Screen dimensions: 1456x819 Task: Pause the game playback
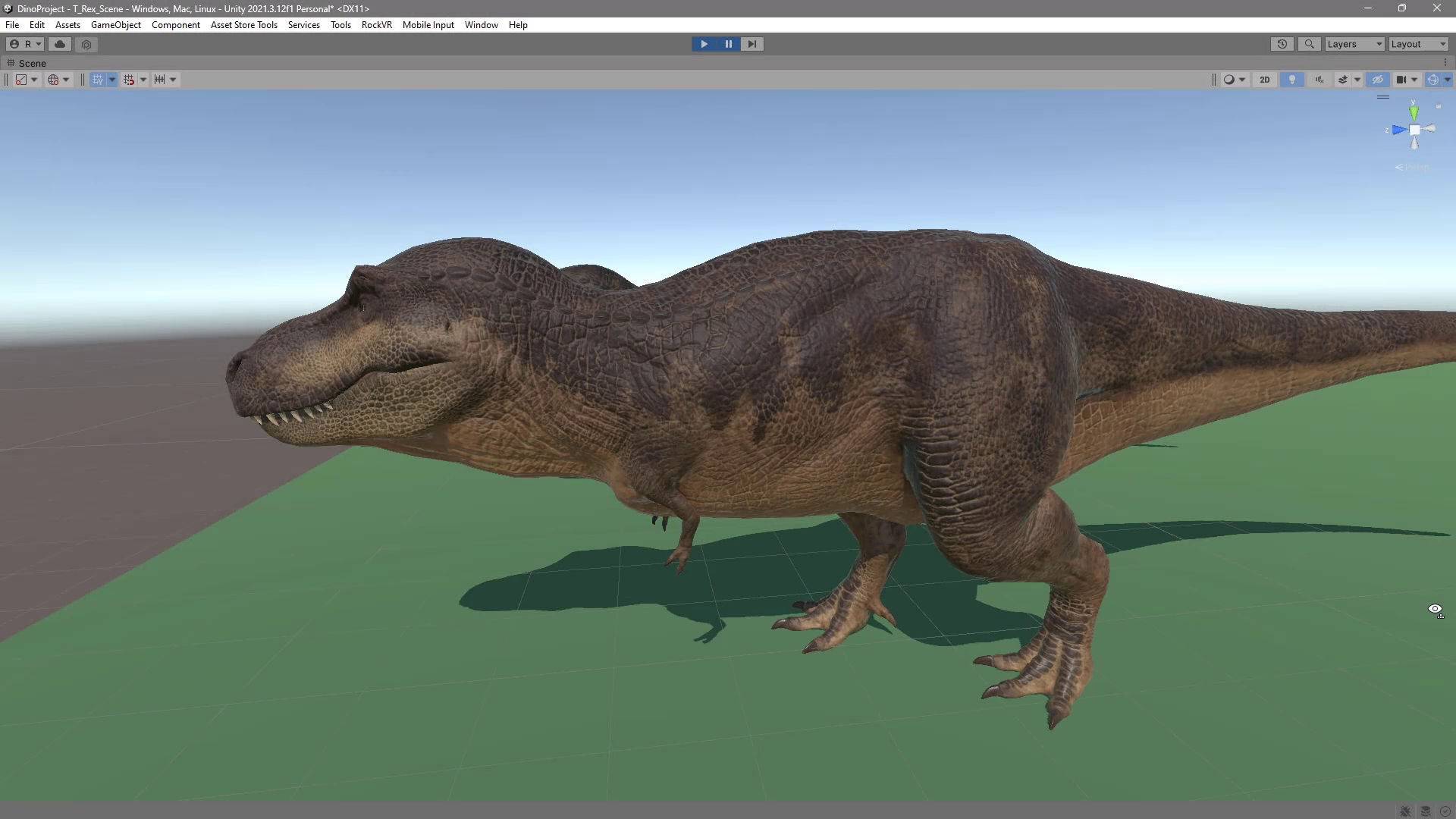click(x=728, y=44)
